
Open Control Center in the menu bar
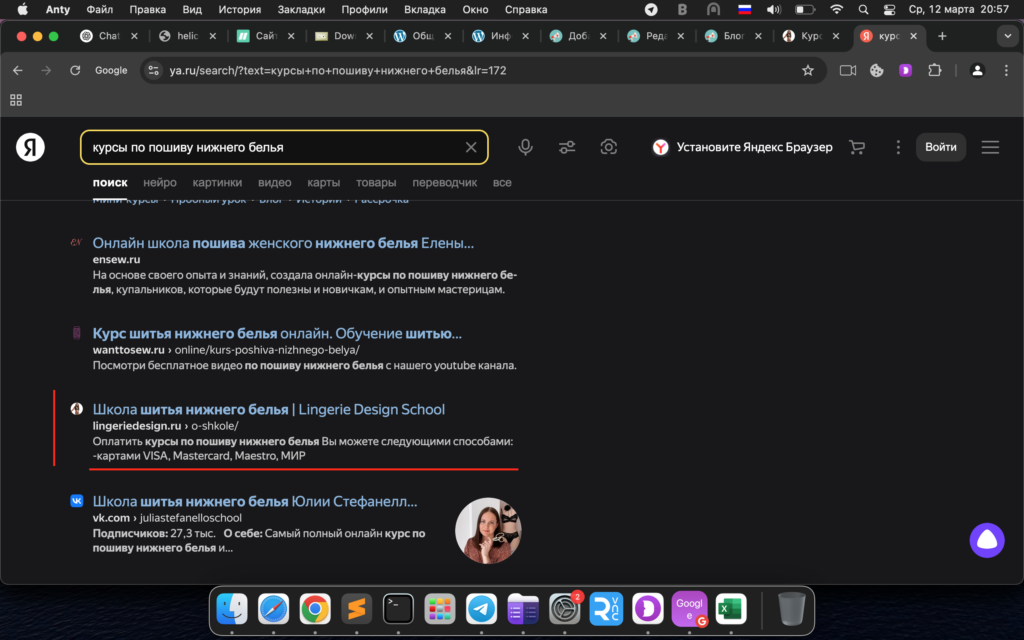[889, 9]
